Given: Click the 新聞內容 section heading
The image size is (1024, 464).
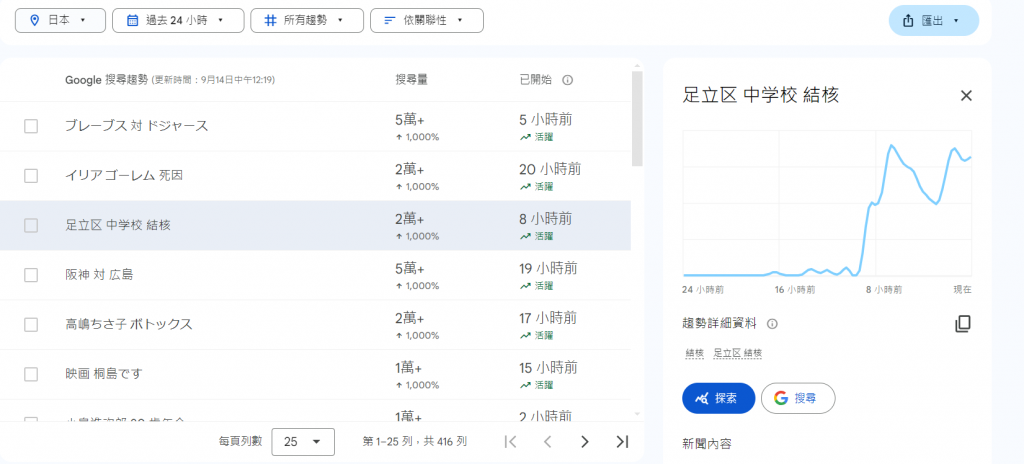Looking at the screenshot, I should [x=707, y=444].
